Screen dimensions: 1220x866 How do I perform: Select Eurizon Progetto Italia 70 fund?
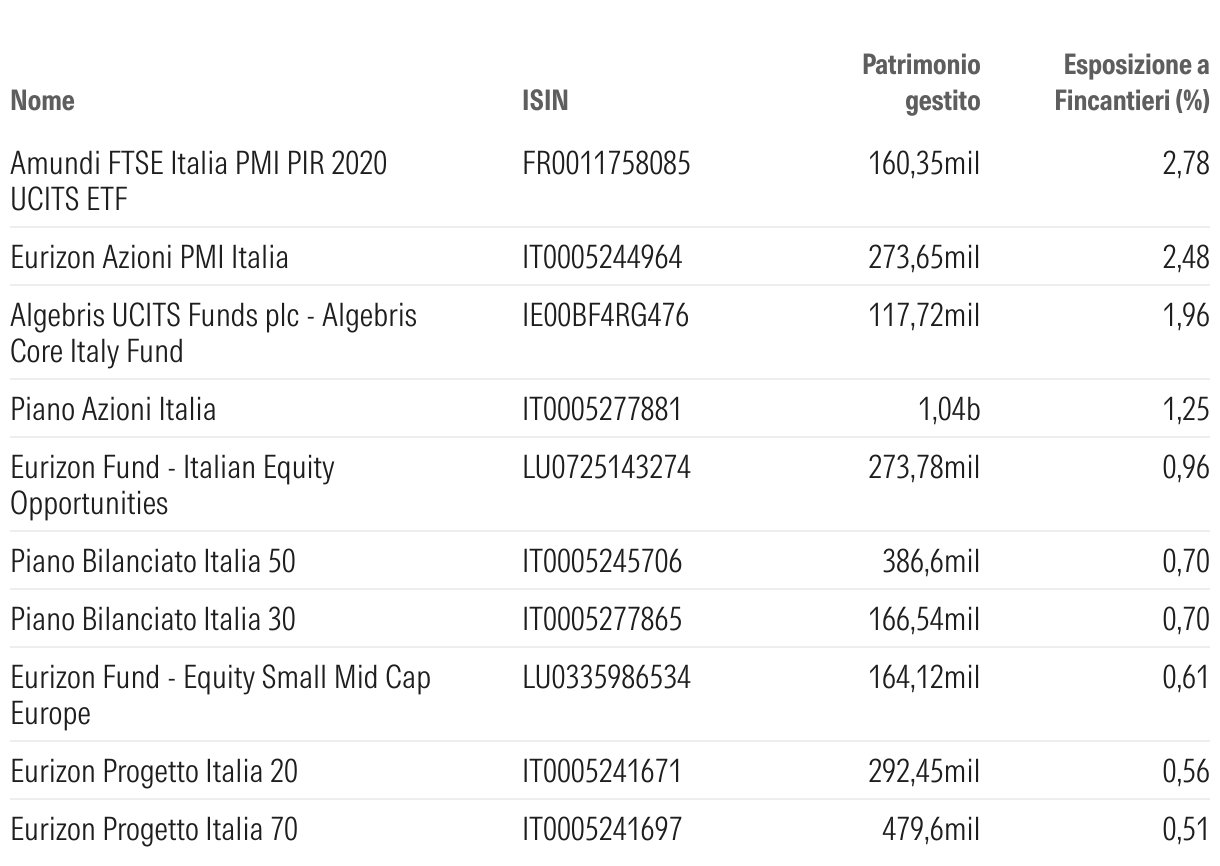pyautogui.click(x=154, y=829)
